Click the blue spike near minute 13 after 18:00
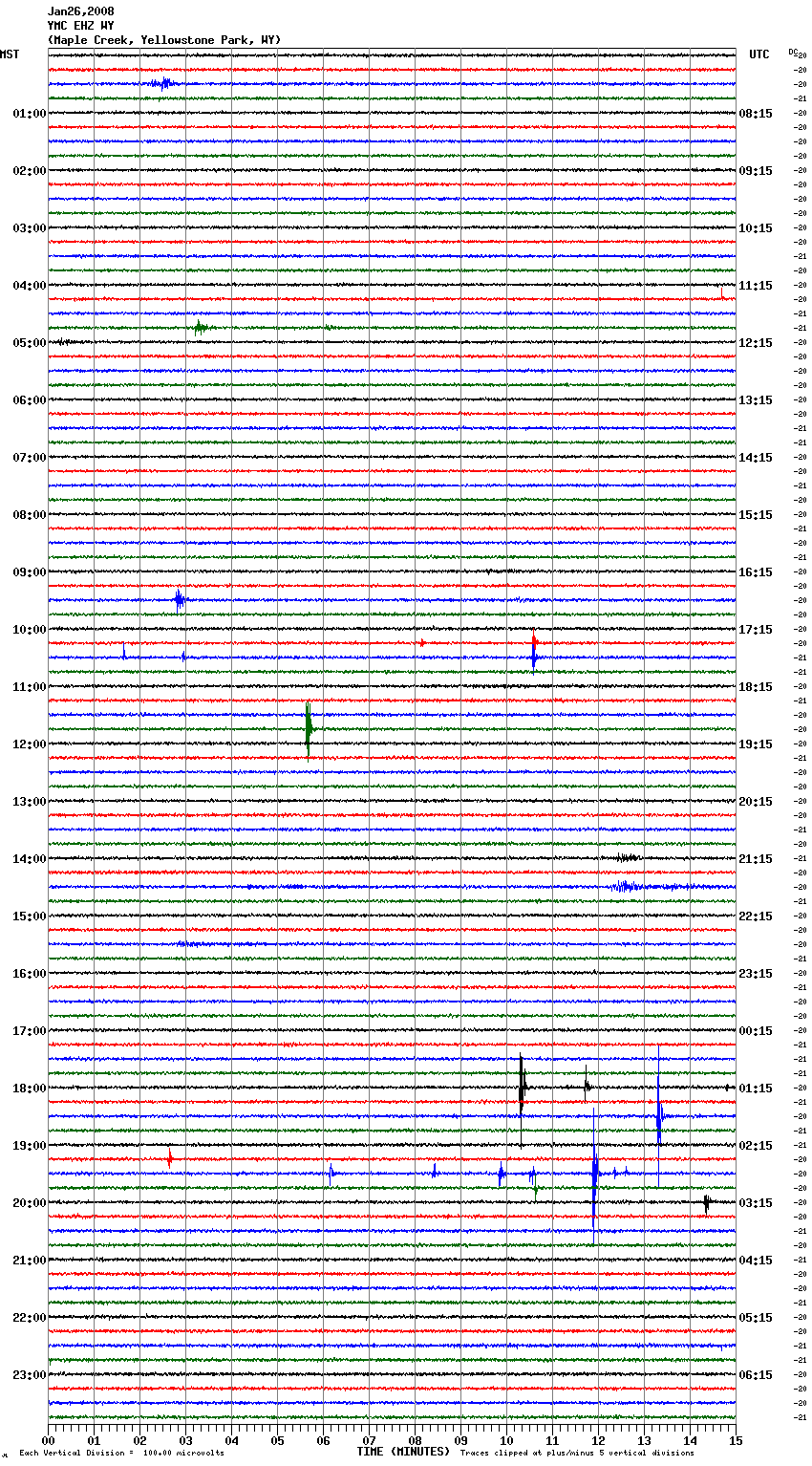Viewport: 812px width, 1466px height. click(659, 1115)
